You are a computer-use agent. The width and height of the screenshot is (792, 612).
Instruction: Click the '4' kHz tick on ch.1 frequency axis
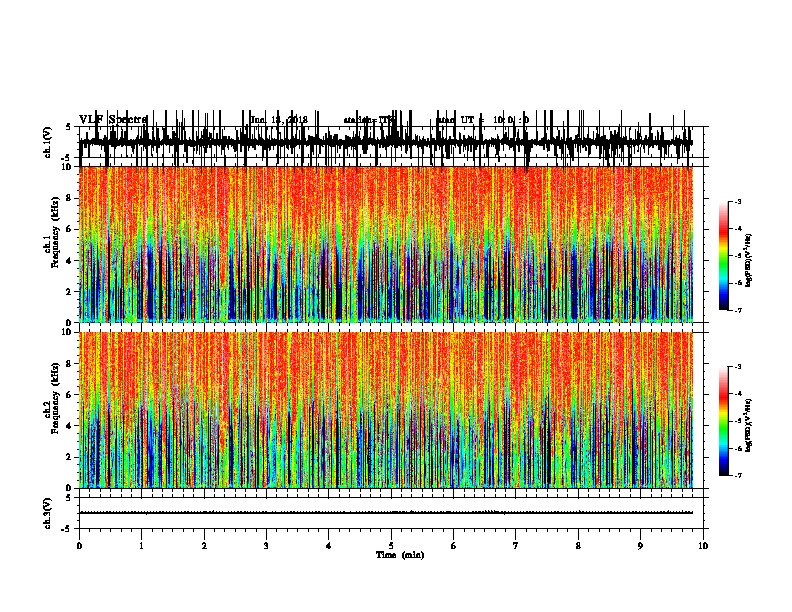coord(69,261)
